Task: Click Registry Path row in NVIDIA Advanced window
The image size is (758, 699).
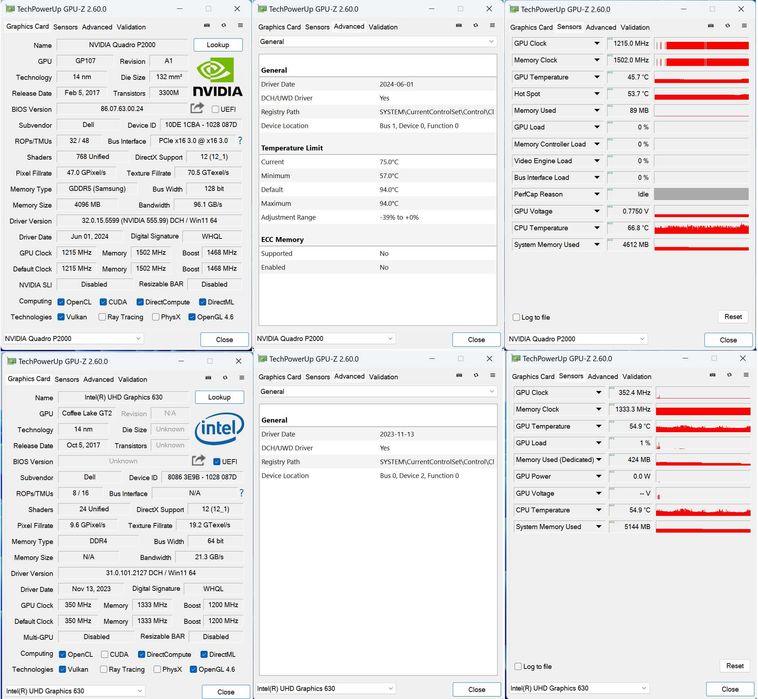Action: pos(377,112)
